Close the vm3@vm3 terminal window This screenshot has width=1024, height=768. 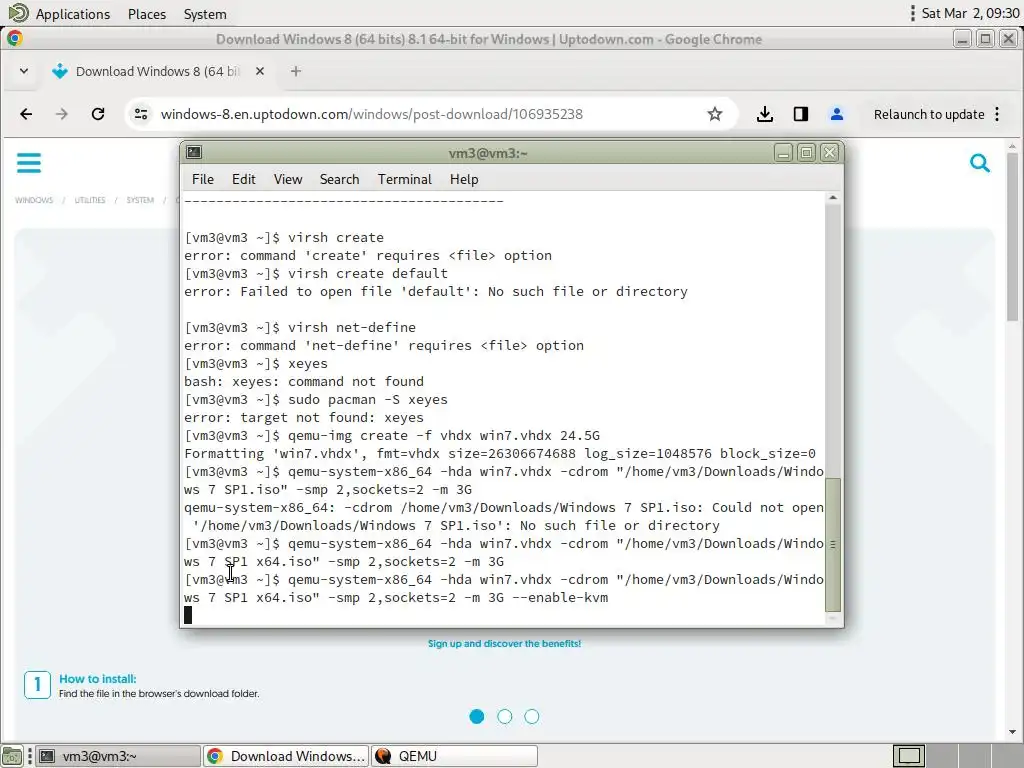pyautogui.click(x=829, y=153)
